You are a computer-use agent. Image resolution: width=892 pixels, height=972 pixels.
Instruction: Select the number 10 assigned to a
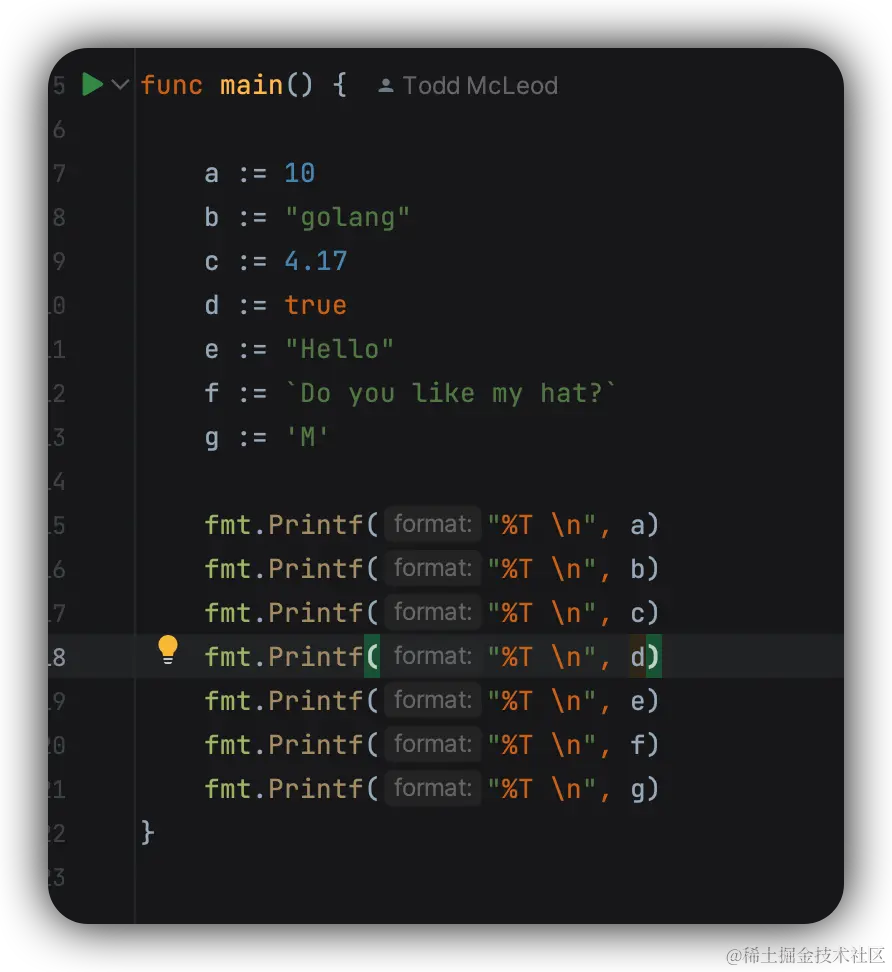point(299,173)
